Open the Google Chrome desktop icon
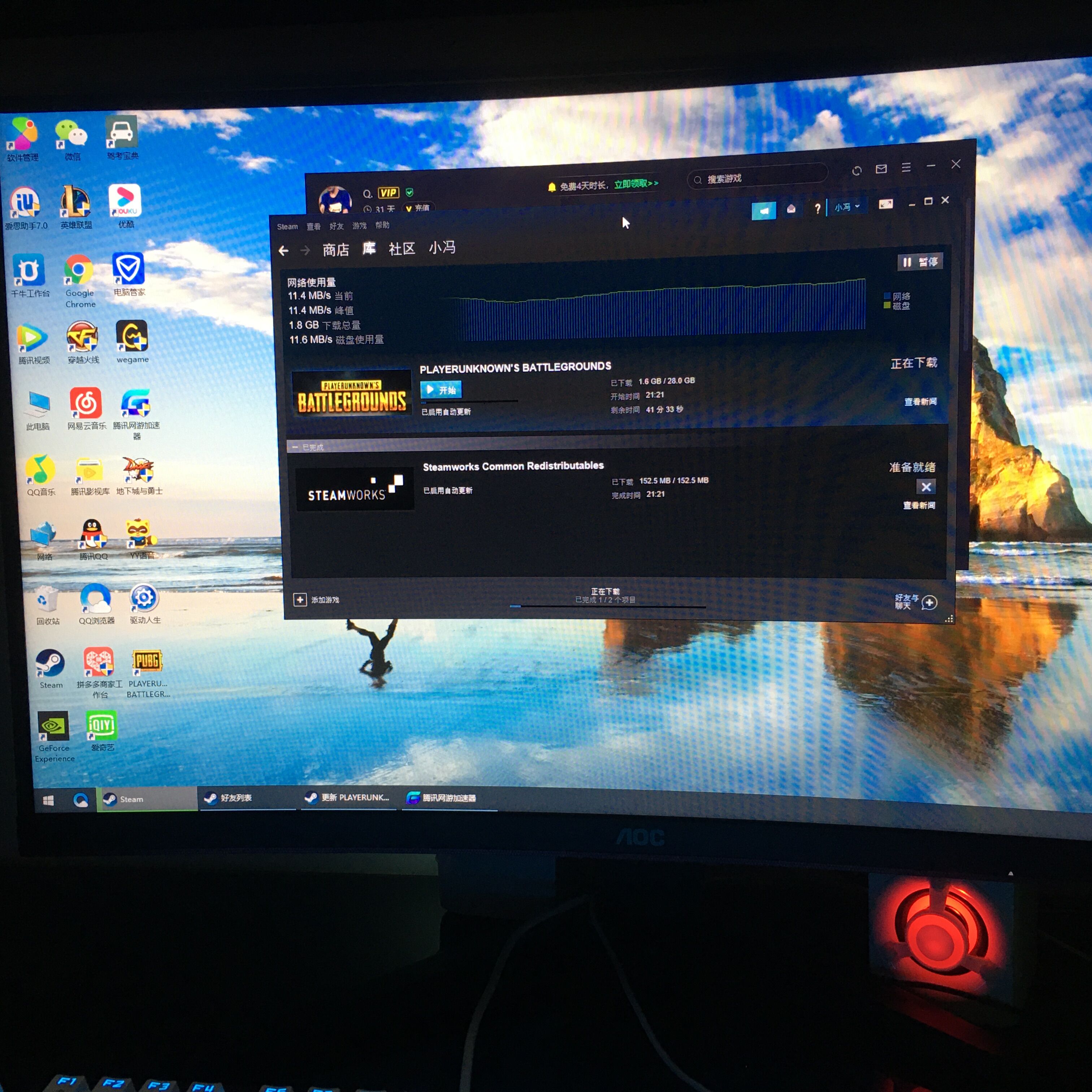Viewport: 1092px width, 1092px height. (x=79, y=270)
